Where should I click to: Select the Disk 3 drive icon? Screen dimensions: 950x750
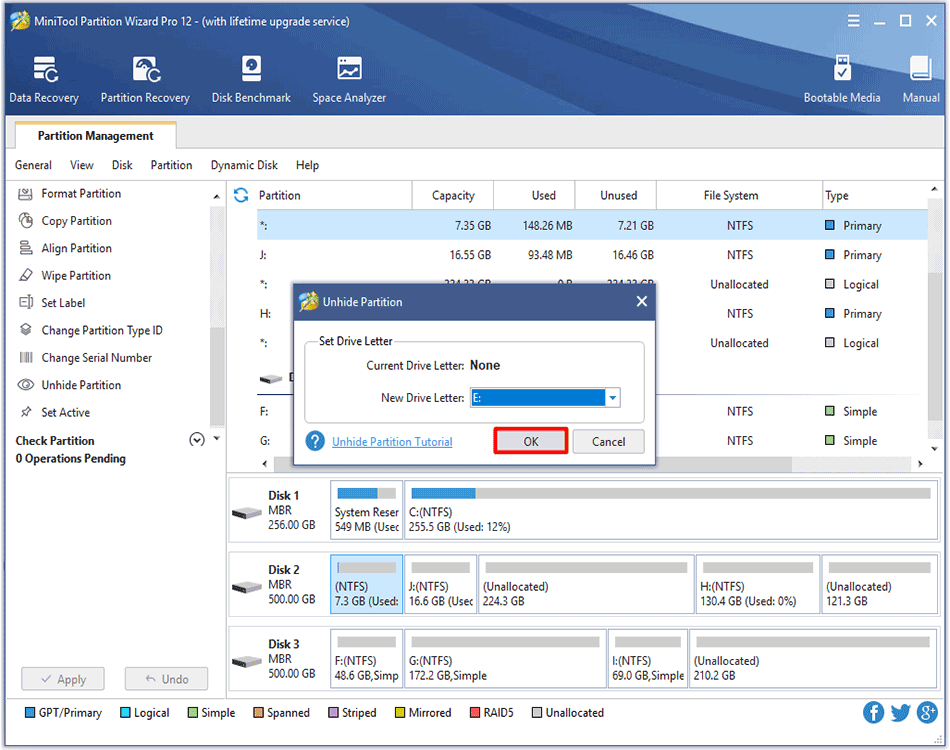click(x=247, y=661)
